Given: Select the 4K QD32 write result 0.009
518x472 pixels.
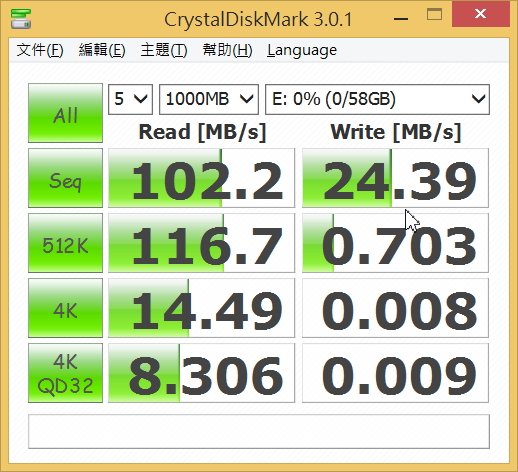Looking at the screenshot, I should click(395, 373).
